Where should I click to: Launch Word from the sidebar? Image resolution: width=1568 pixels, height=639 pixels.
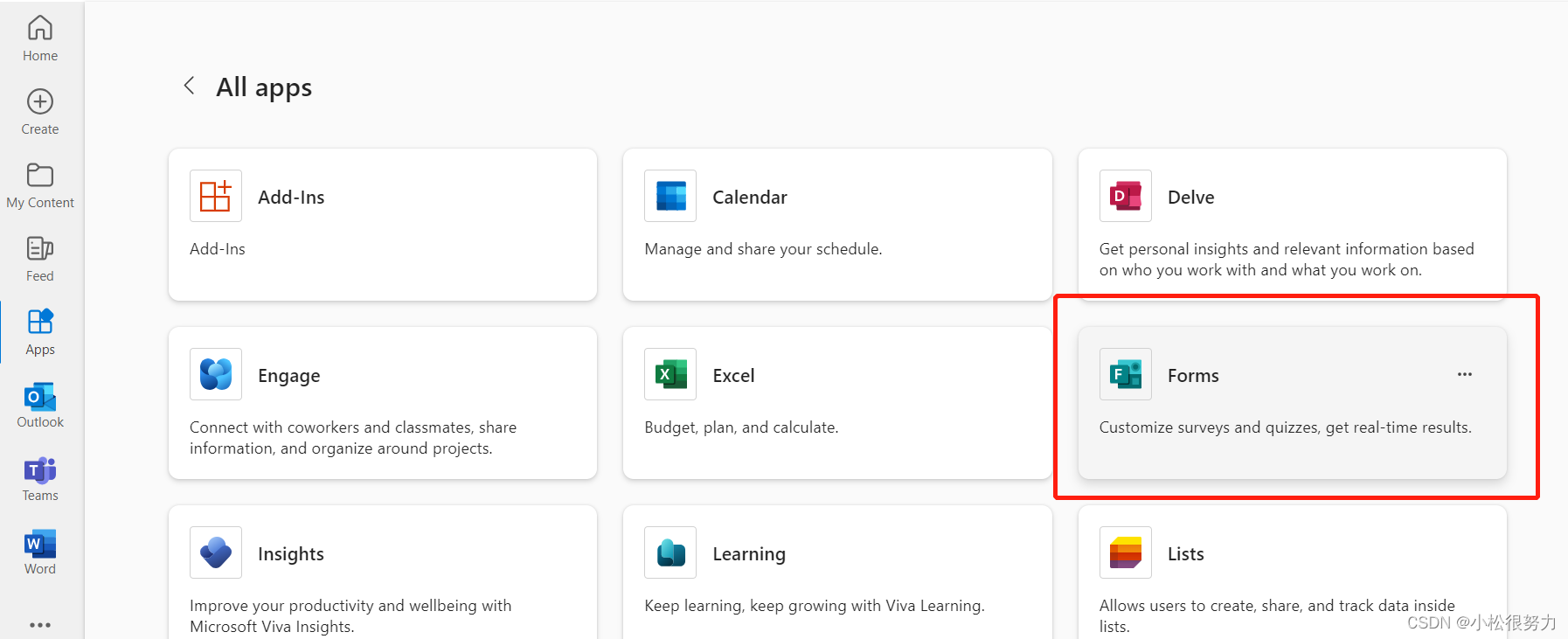coord(40,552)
